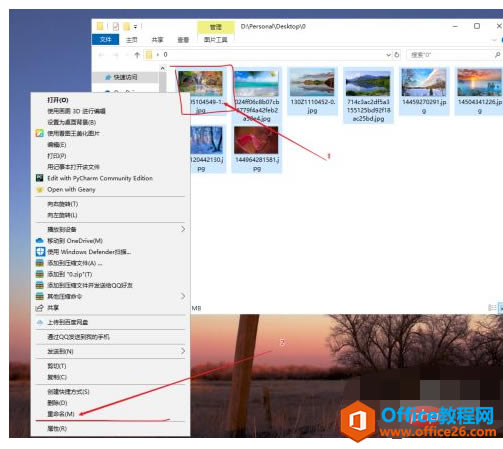Image resolution: width=503 pixels, height=449 pixels.
Task: Click the colorful 使用看图王美化图片 icon
Action: click(x=39, y=133)
